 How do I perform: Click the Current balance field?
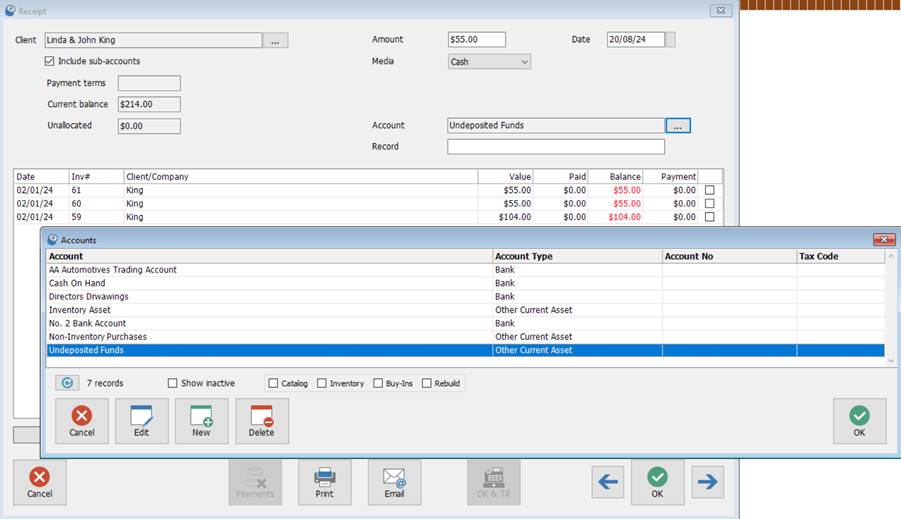149,104
